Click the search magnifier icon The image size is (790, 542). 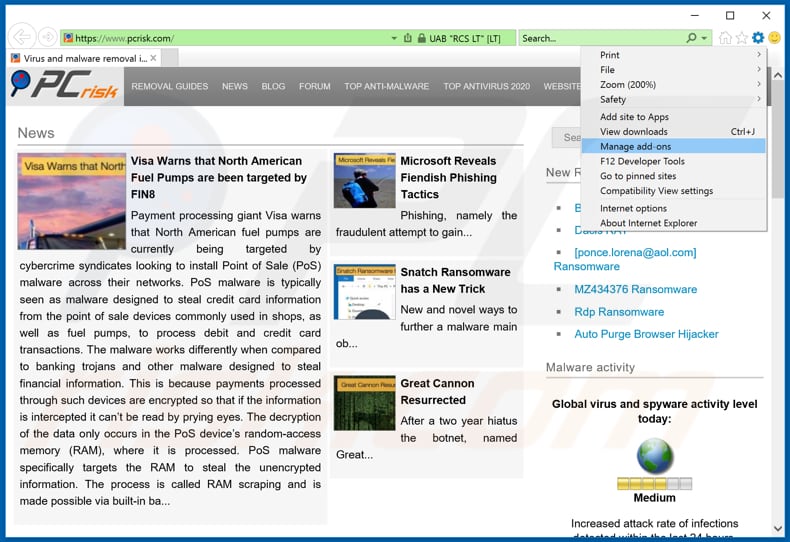(691, 38)
